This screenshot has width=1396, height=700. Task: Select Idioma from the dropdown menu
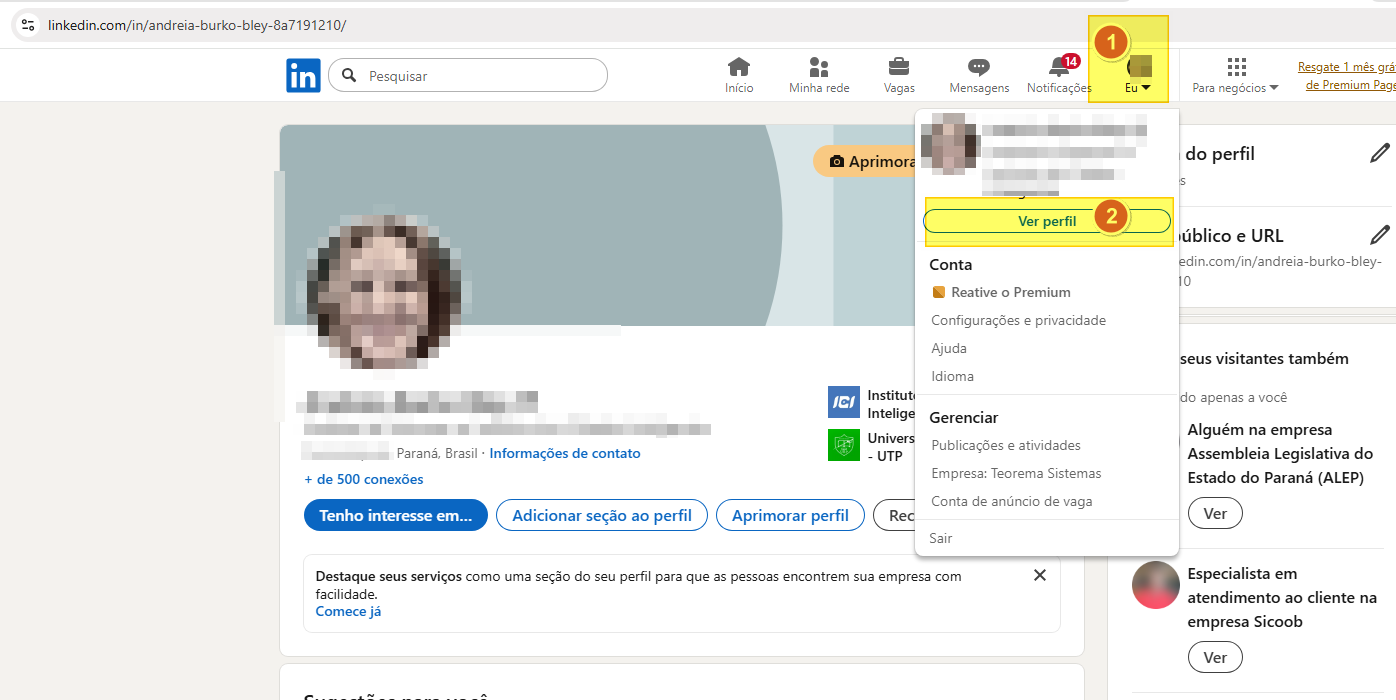(x=952, y=376)
